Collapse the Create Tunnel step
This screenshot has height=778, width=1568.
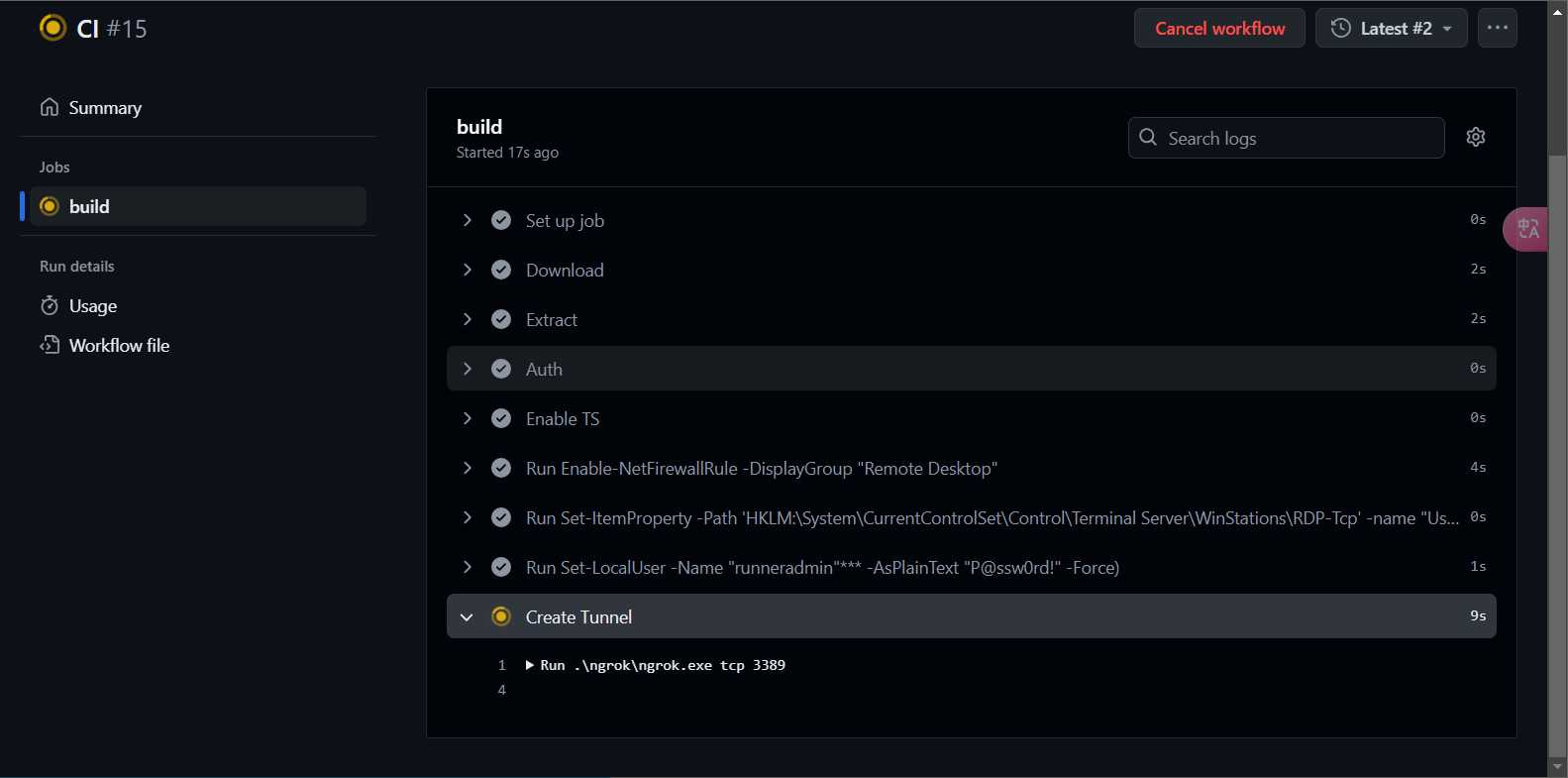pos(468,616)
